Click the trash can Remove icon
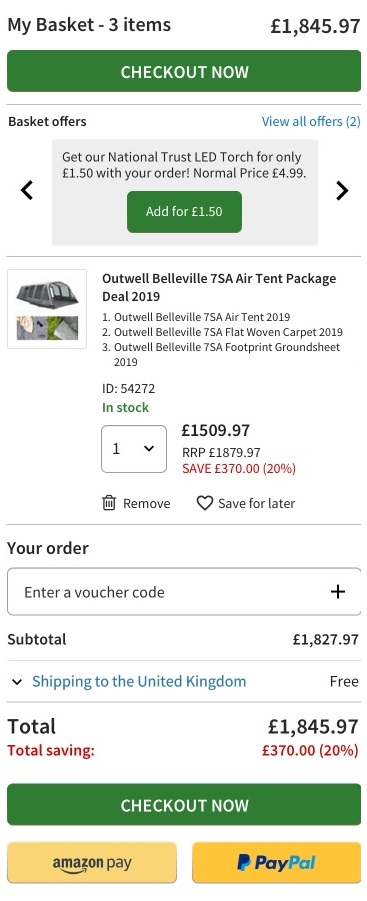367x901 pixels. tap(109, 503)
